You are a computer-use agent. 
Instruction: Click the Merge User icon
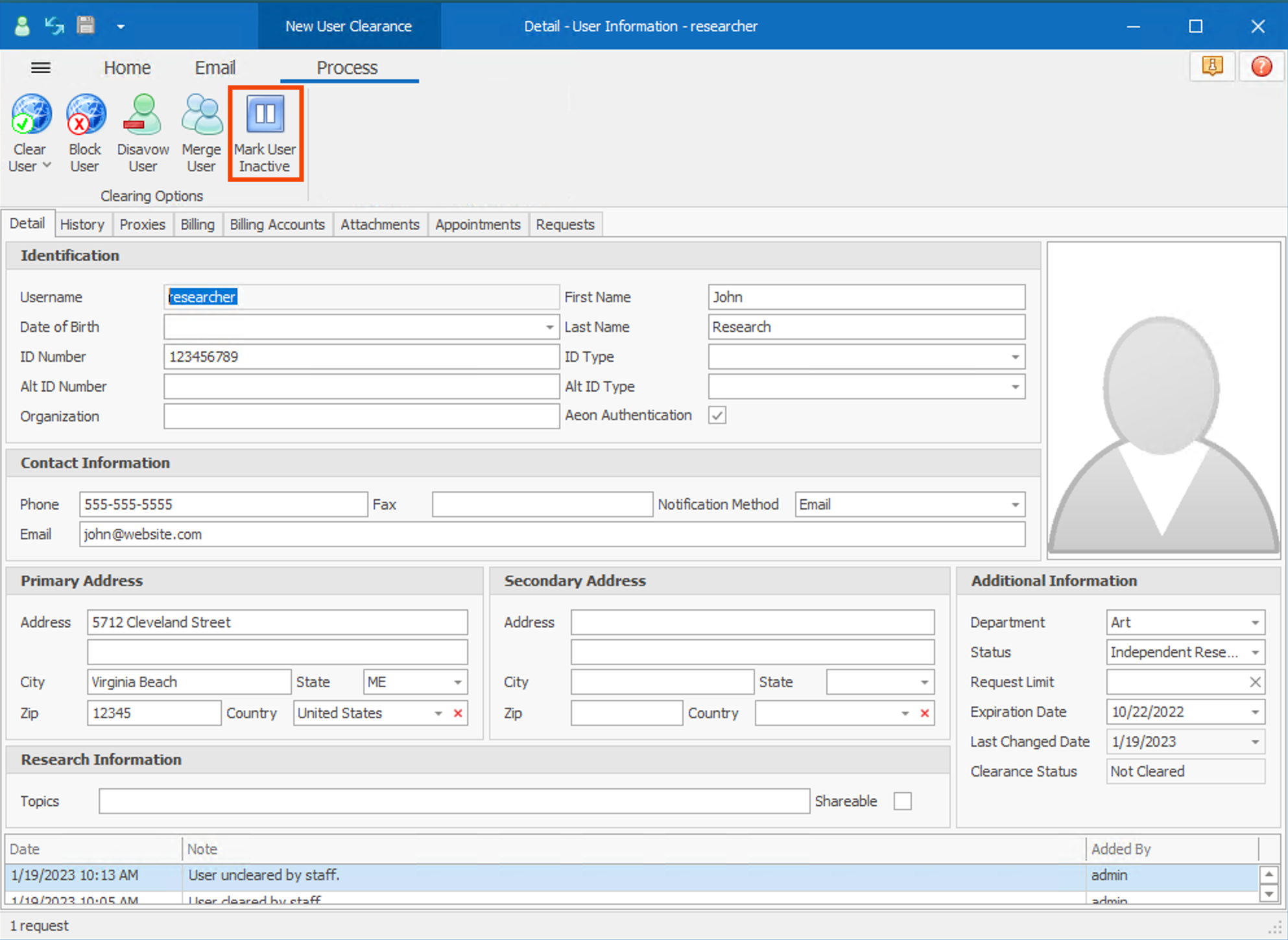(x=201, y=115)
